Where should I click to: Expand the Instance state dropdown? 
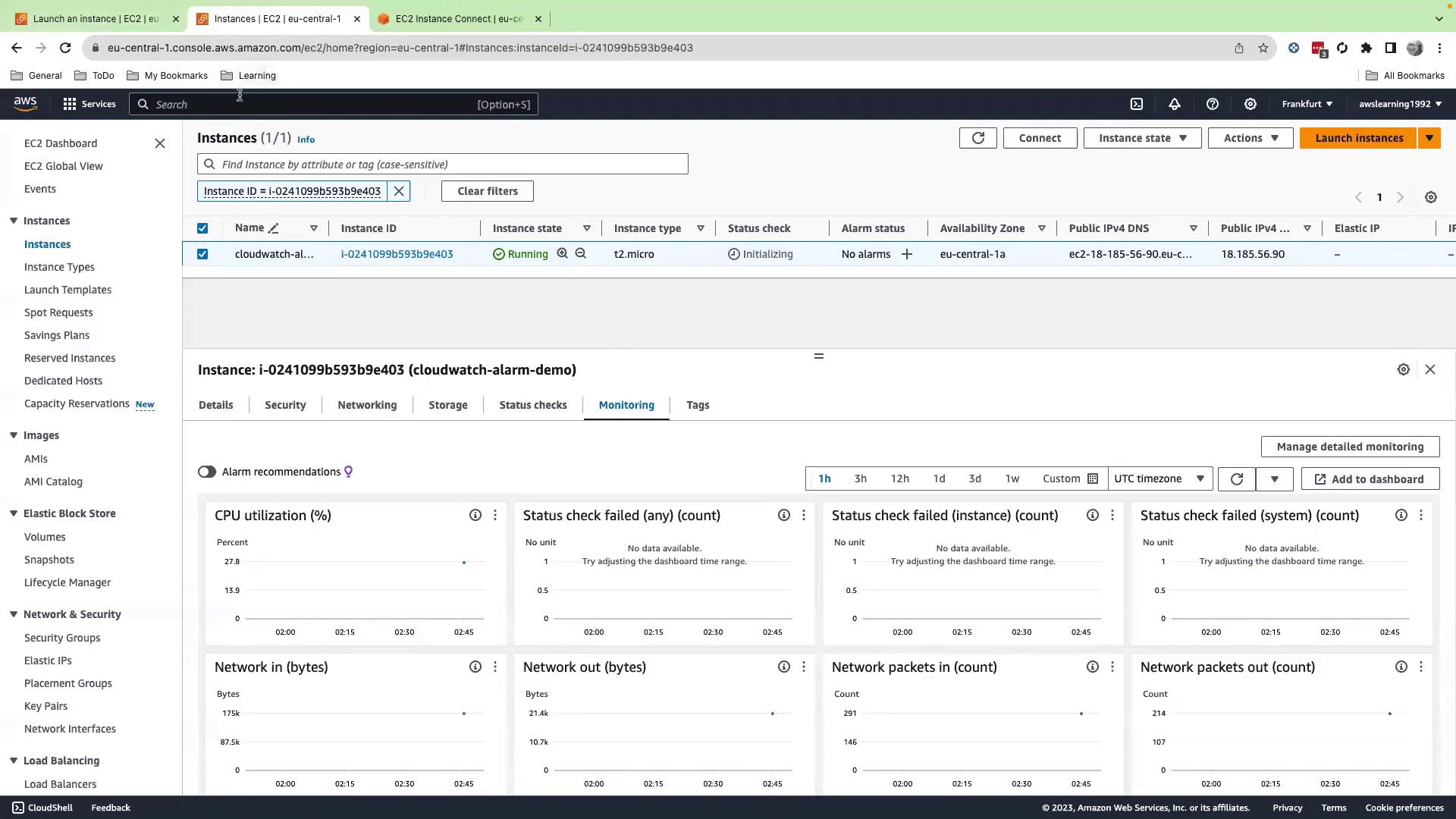pyautogui.click(x=1142, y=138)
